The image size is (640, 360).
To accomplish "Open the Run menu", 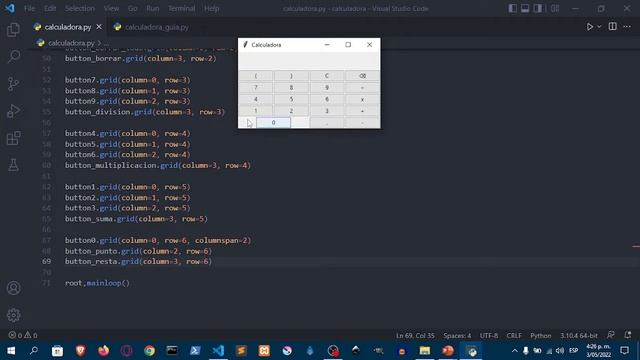I will (x=153, y=8).
